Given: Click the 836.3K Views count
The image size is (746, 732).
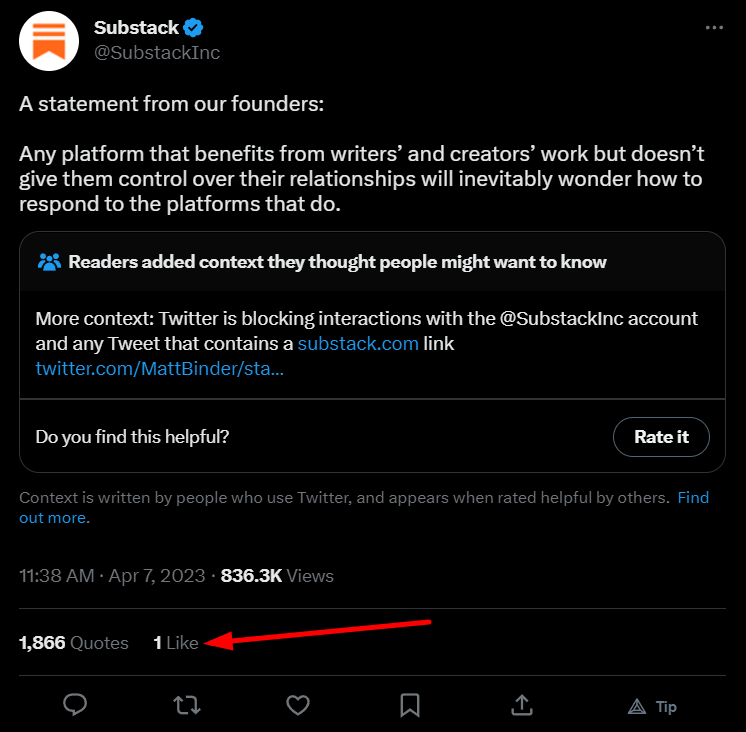Looking at the screenshot, I should coord(277,576).
